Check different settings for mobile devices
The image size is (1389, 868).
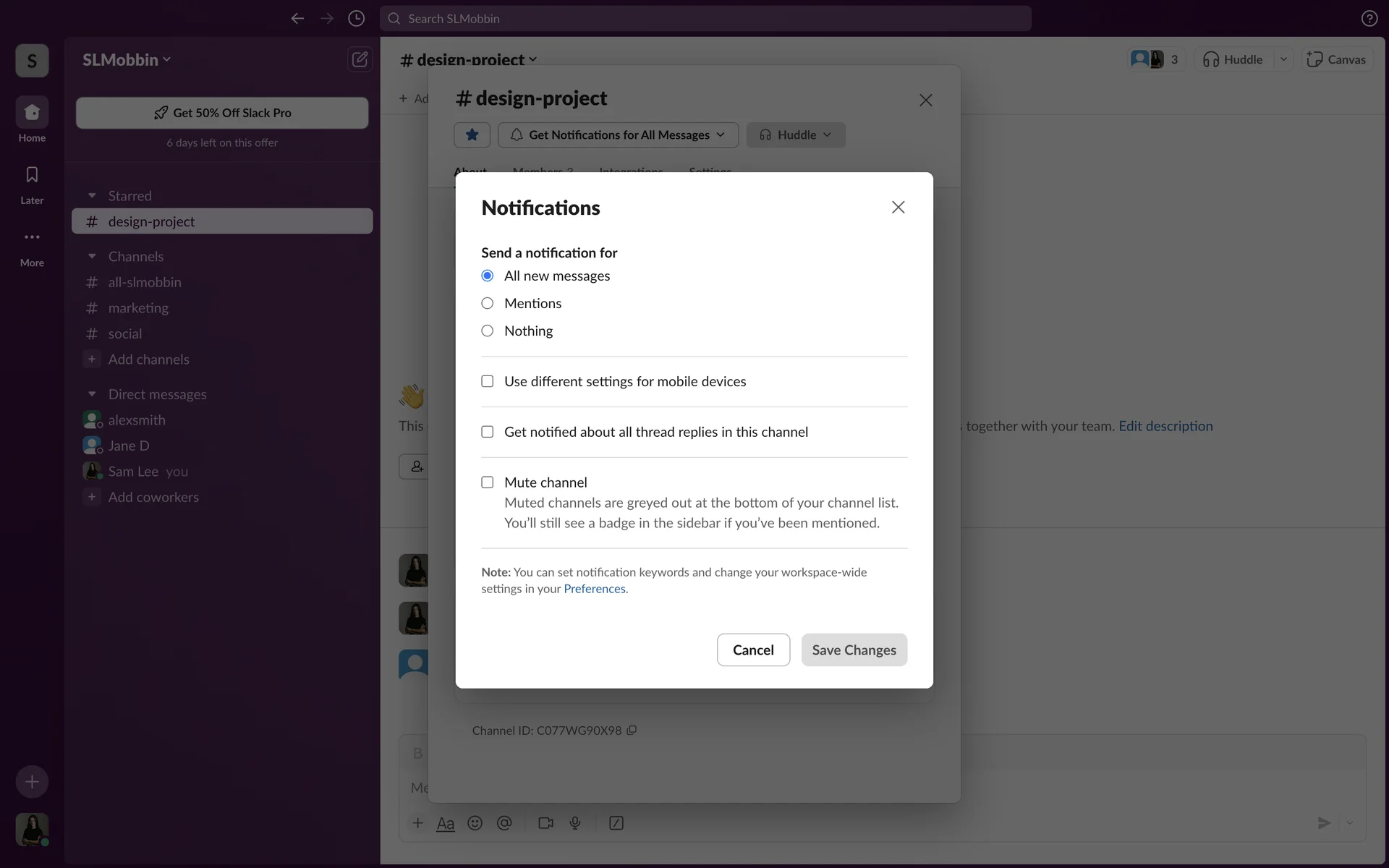point(488,381)
